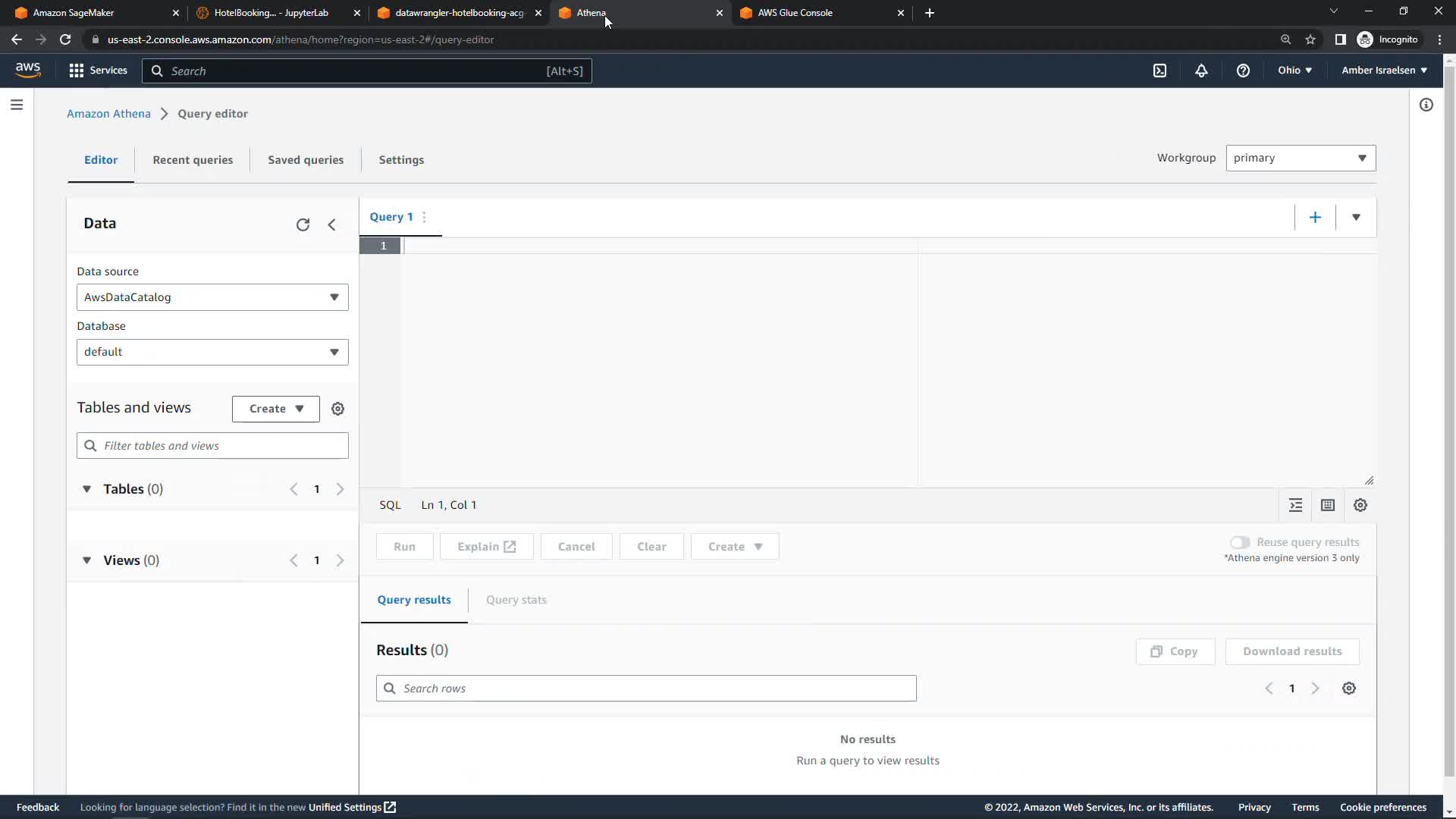Open the Data source dropdown

pos(212,297)
